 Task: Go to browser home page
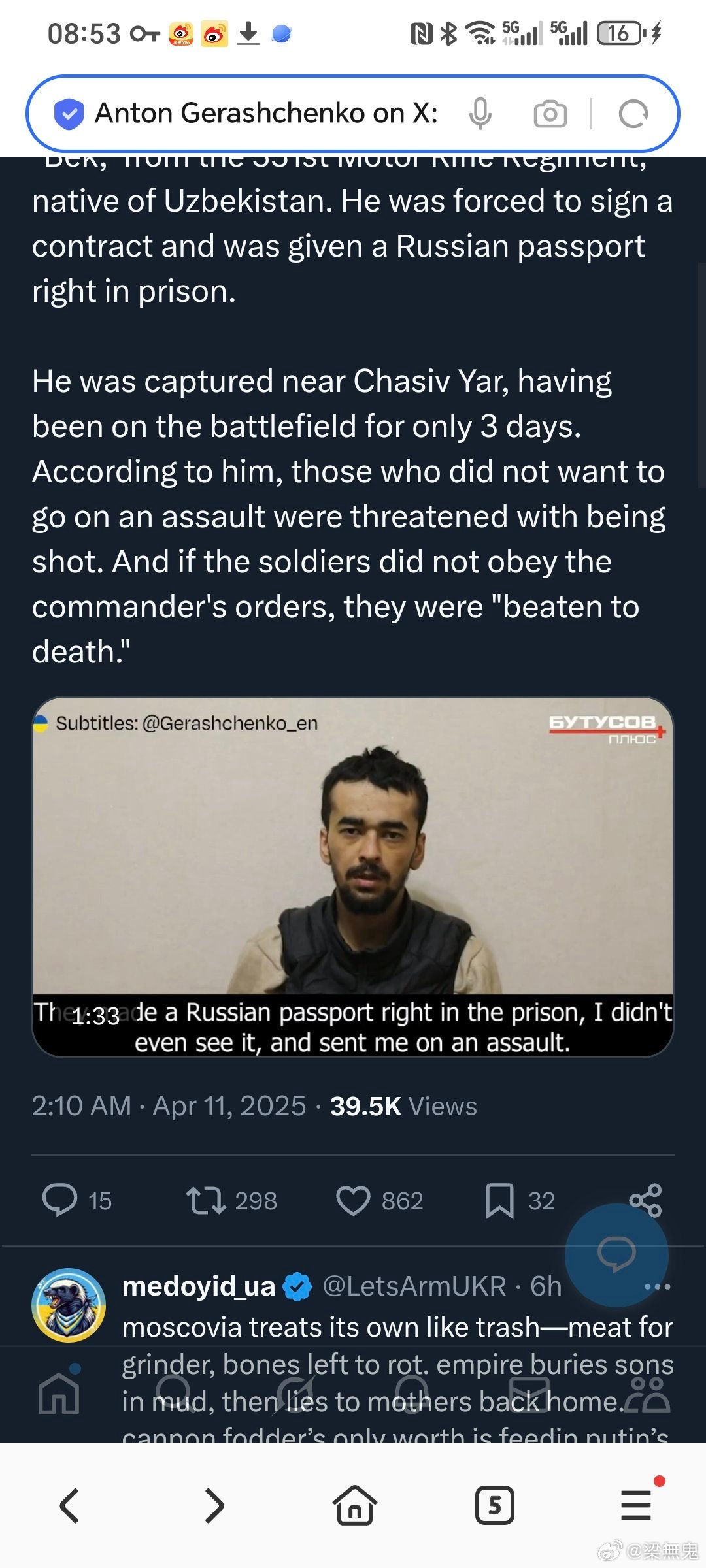pos(354,1505)
